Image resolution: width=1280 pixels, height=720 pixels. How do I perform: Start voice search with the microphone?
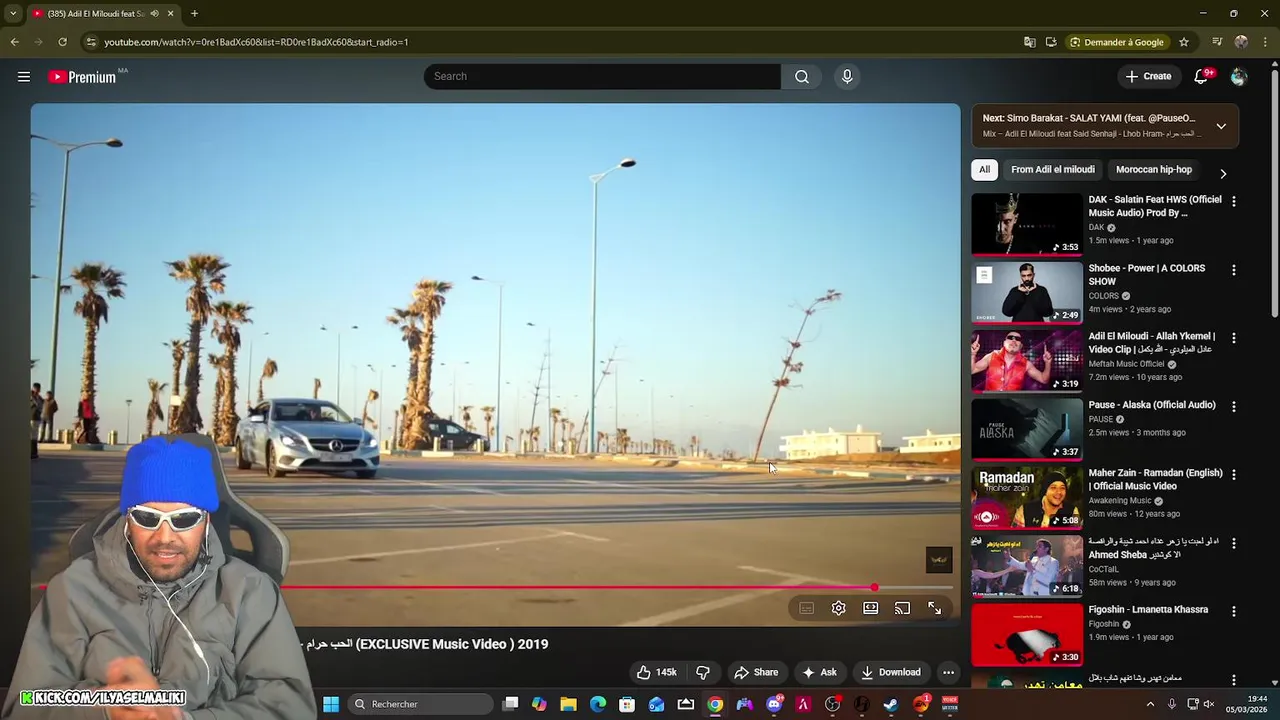click(x=847, y=77)
